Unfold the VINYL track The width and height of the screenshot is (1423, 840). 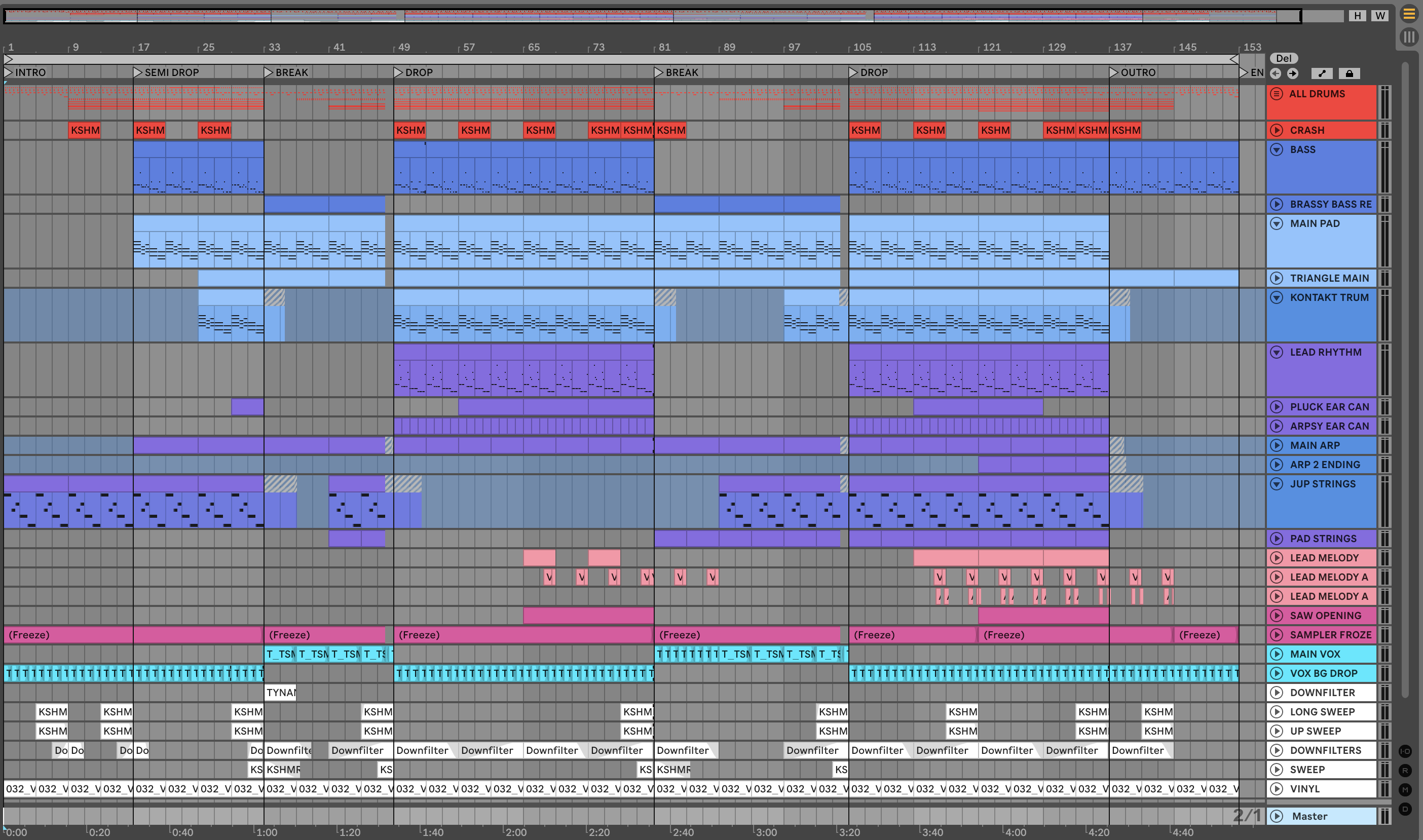coord(1277,788)
